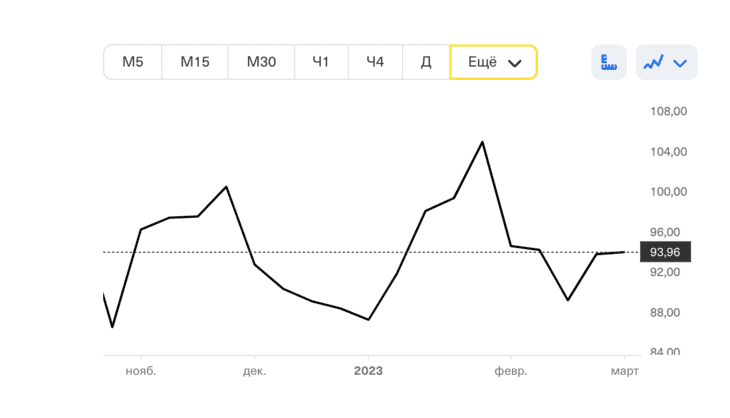The image size is (730, 418).
Task: Click the март date axis label
Action: [625, 371]
